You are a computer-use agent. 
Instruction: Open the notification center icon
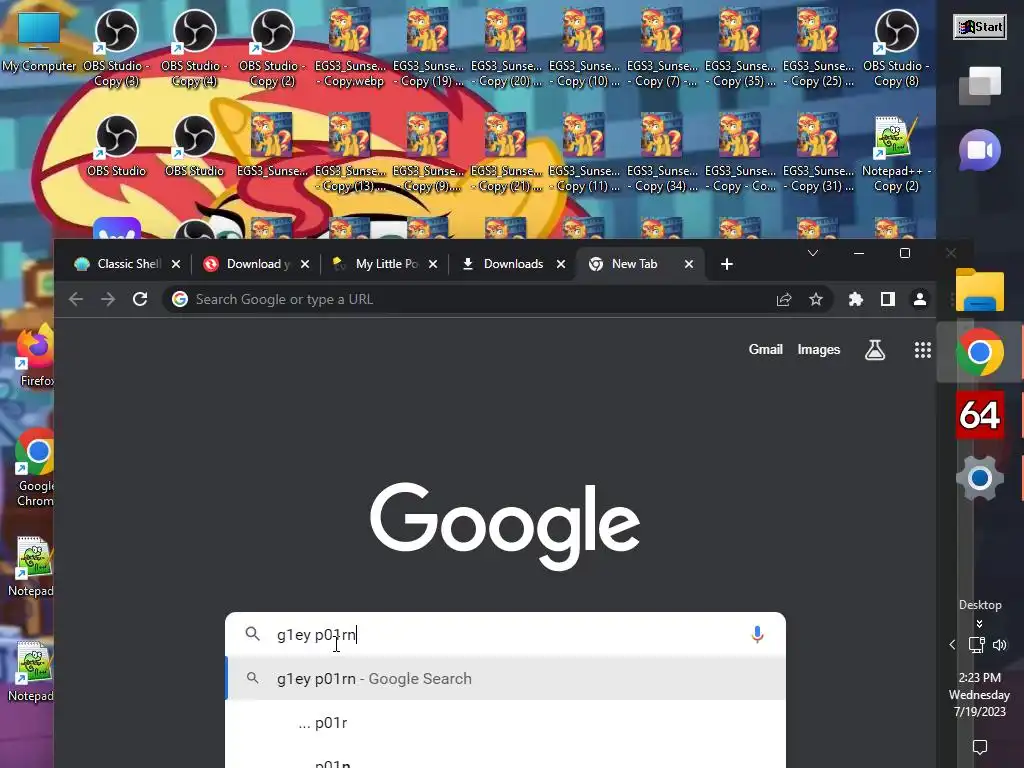pyautogui.click(x=979, y=747)
